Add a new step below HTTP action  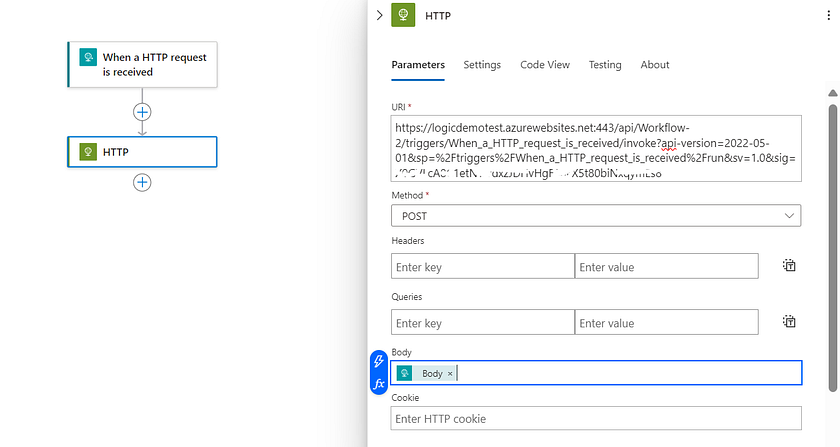[x=143, y=182]
